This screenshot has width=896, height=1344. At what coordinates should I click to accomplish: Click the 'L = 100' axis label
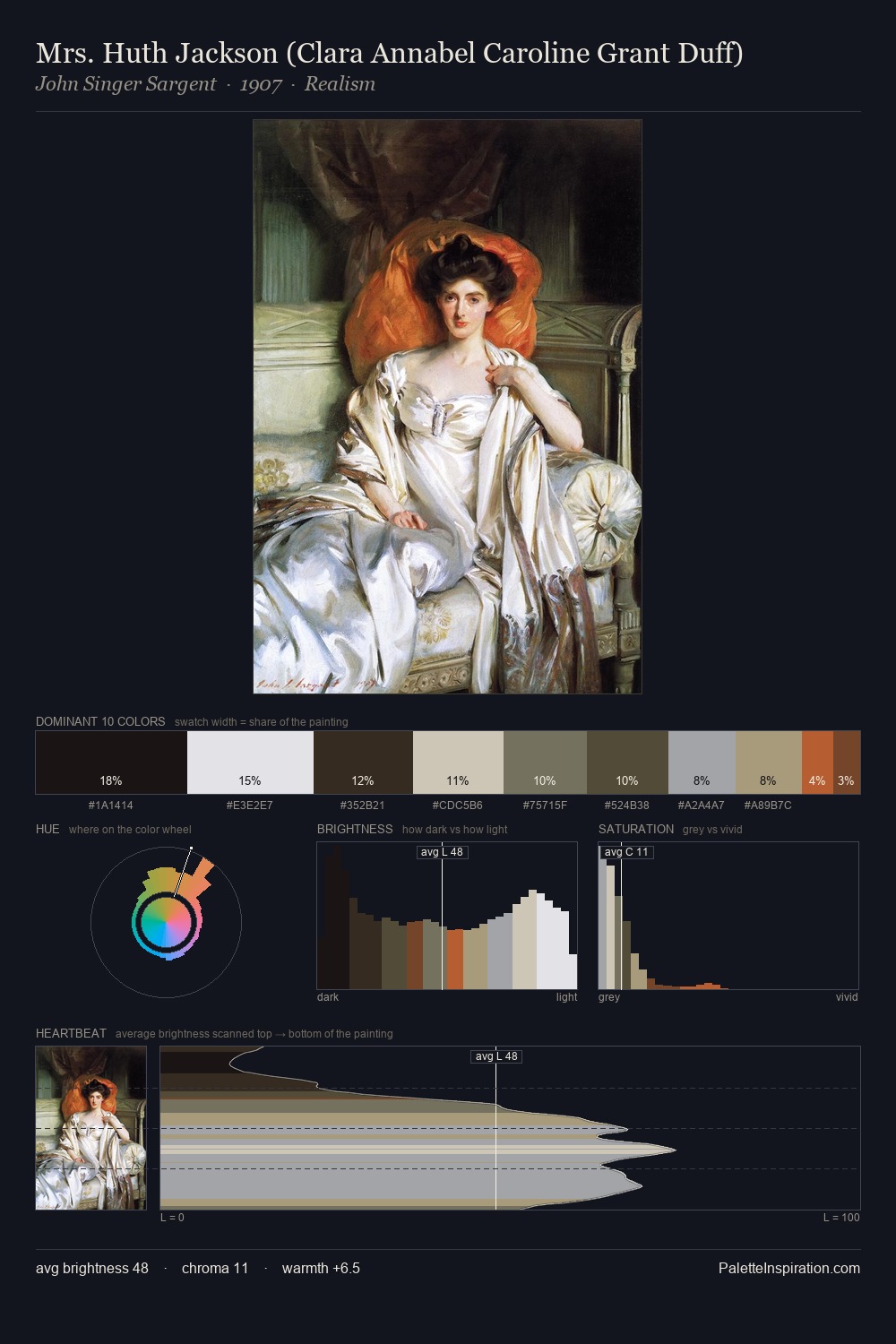(x=841, y=1218)
